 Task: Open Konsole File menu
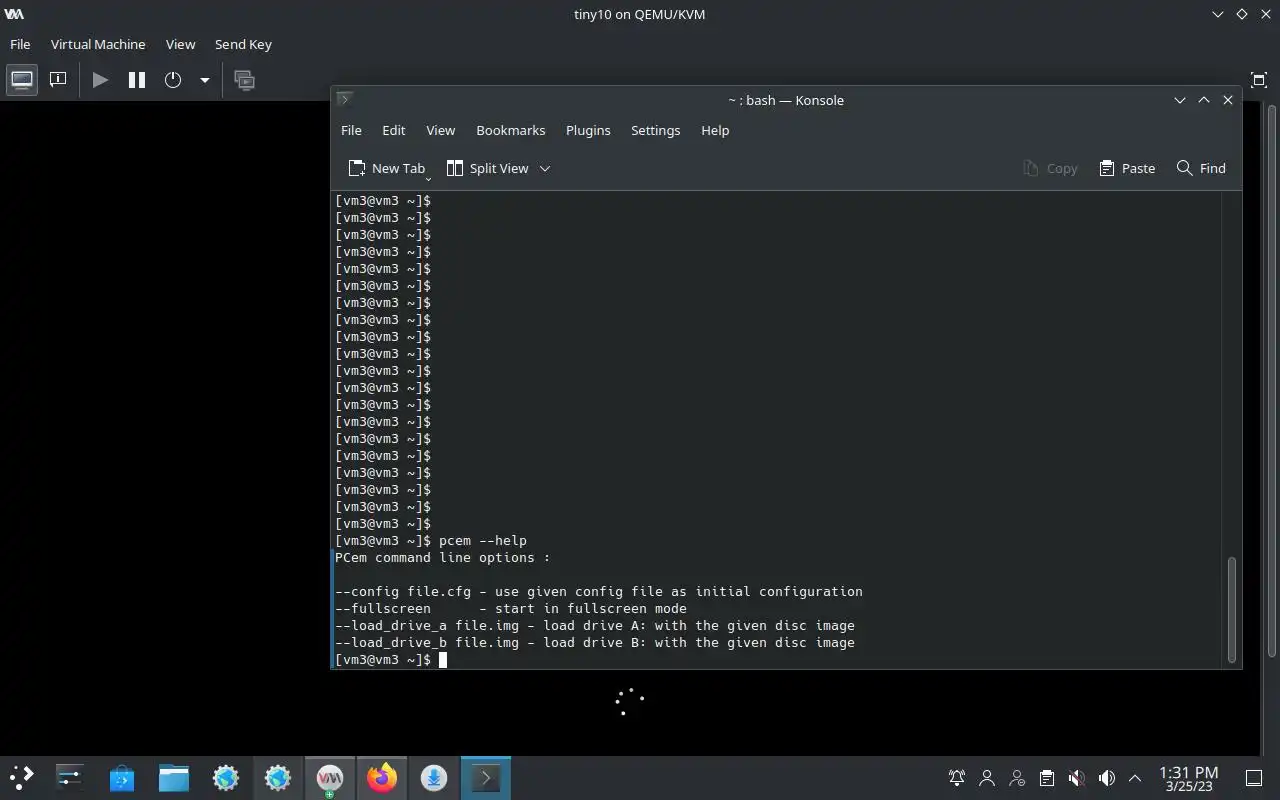351,130
